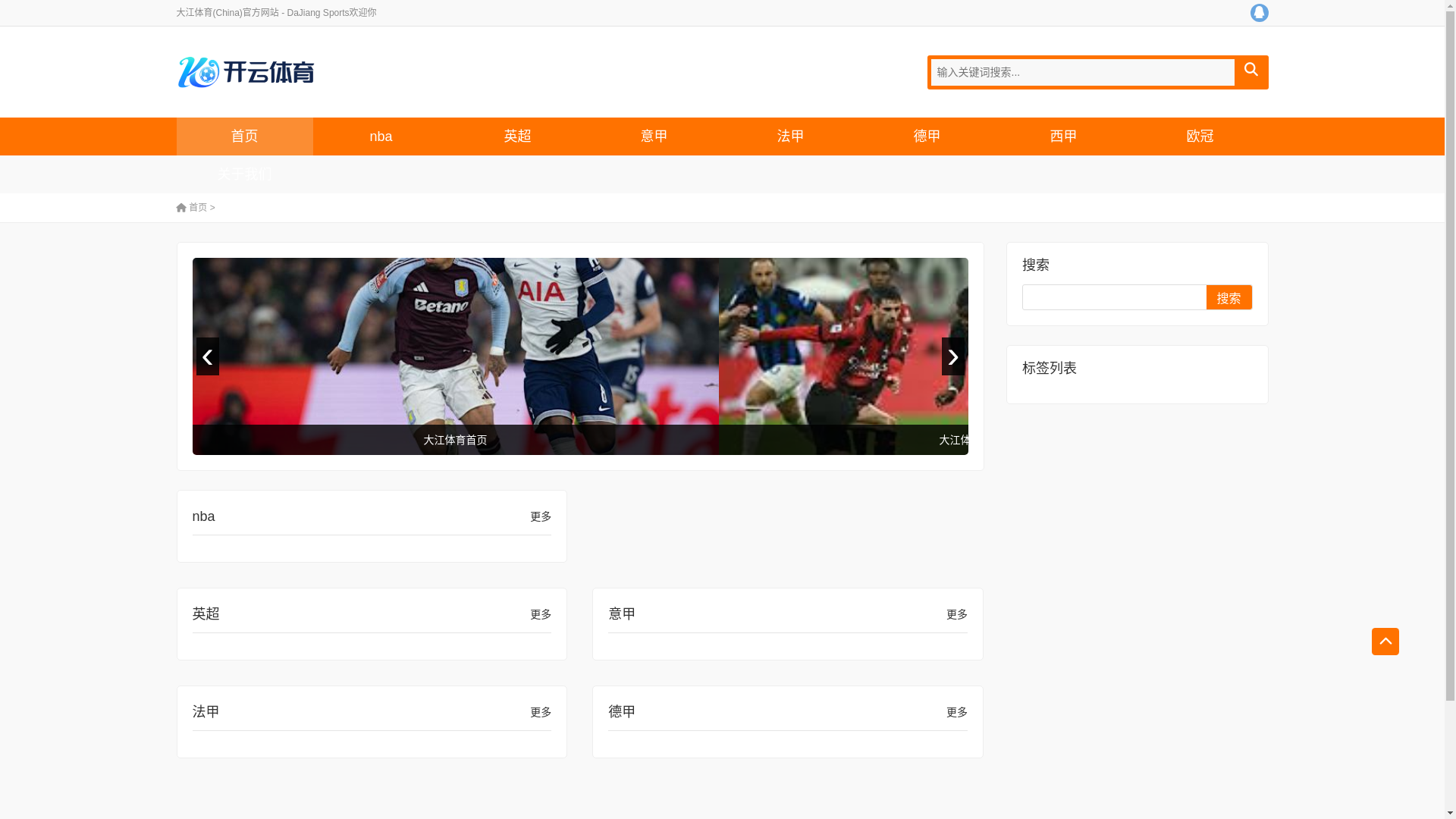Open the 意甲 navigation tab
The width and height of the screenshot is (1456, 819).
(654, 136)
